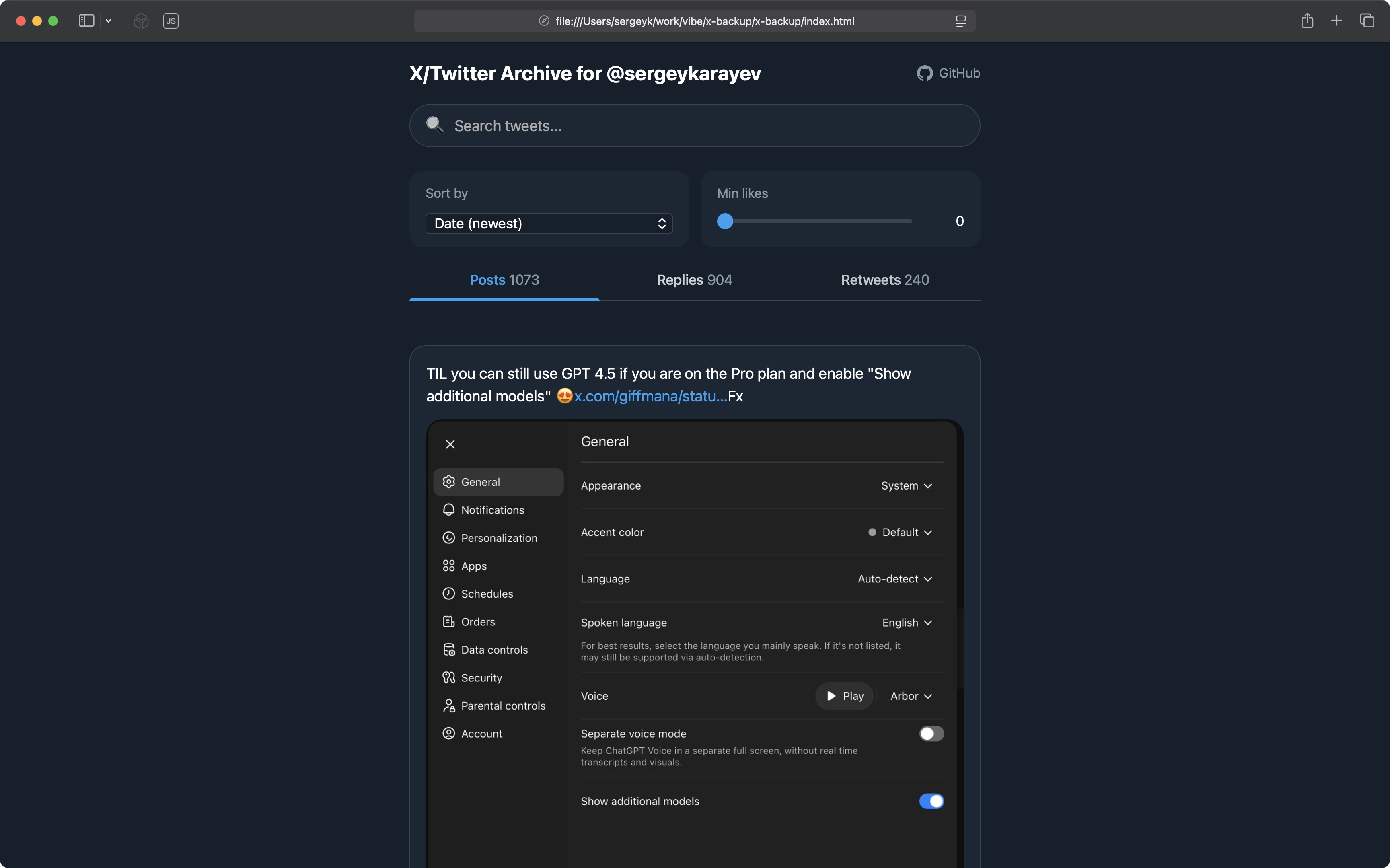Open the Spoken language English dropdown
The width and height of the screenshot is (1390, 868).
coord(907,623)
